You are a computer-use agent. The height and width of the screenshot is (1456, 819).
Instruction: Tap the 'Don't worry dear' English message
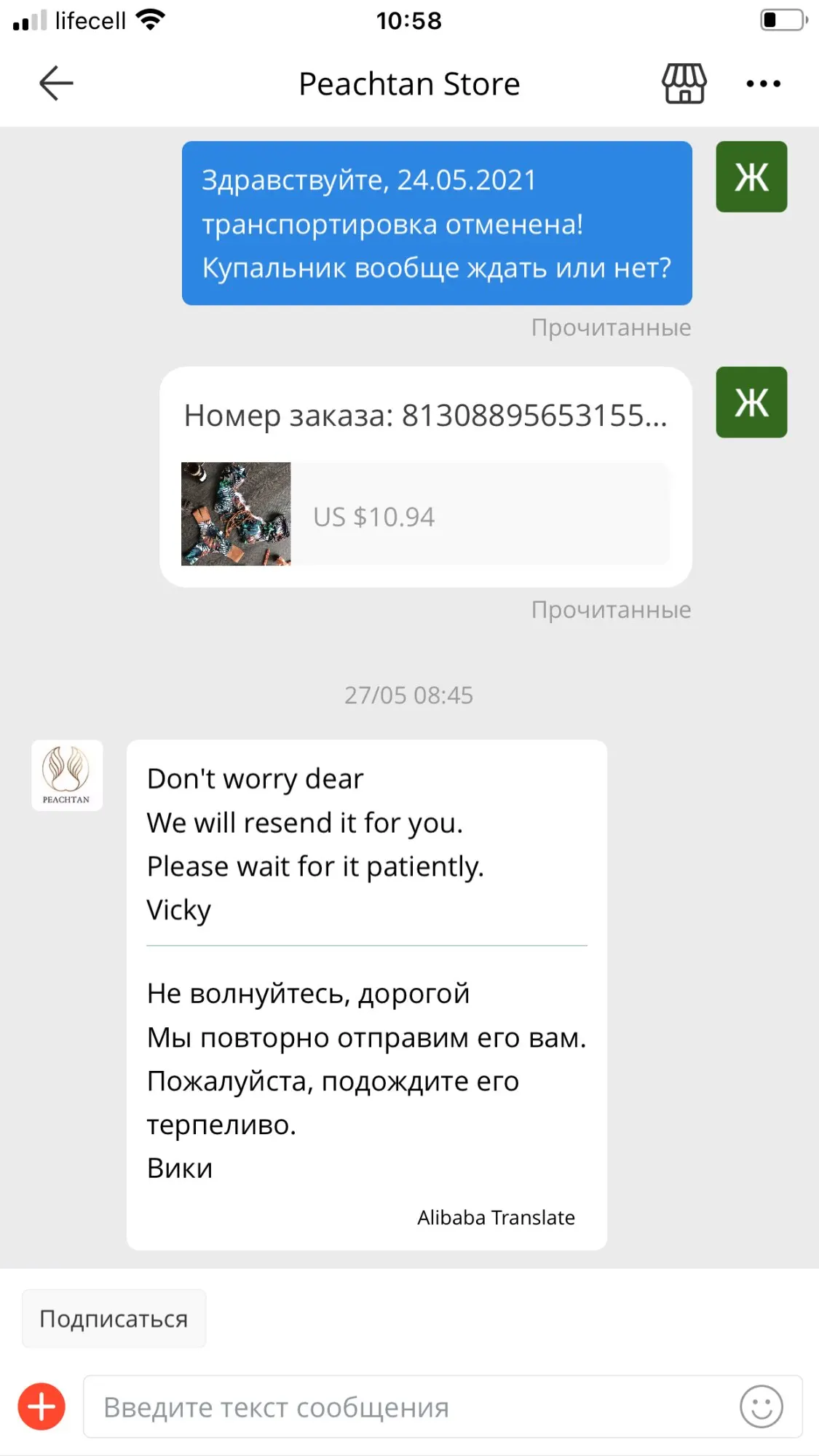(x=315, y=844)
